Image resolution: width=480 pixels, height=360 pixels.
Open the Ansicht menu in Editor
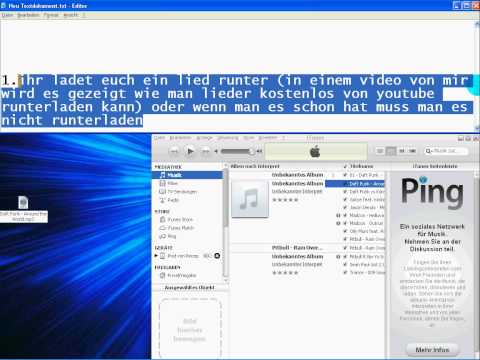(70, 15)
